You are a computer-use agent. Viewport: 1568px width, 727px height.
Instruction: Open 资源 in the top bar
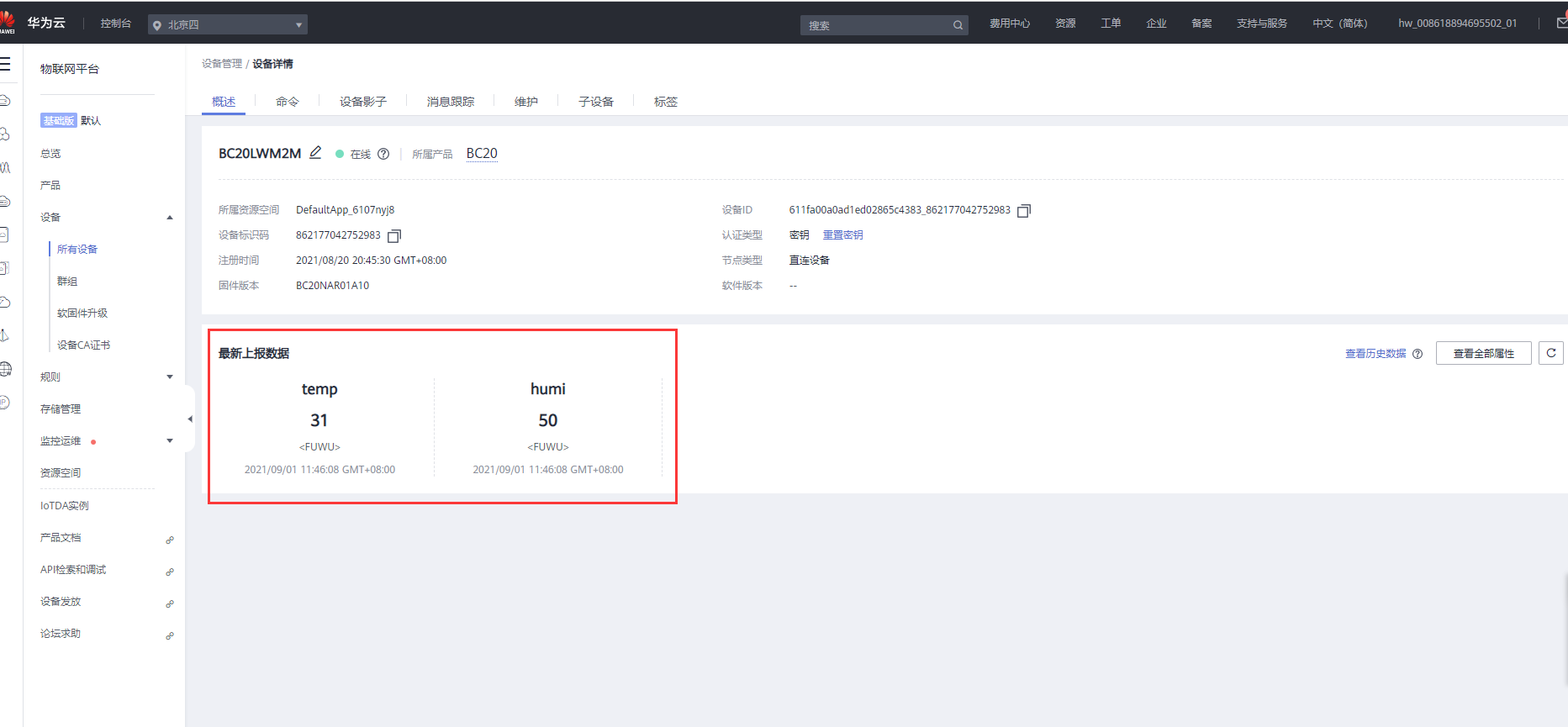pyautogui.click(x=1066, y=24)
